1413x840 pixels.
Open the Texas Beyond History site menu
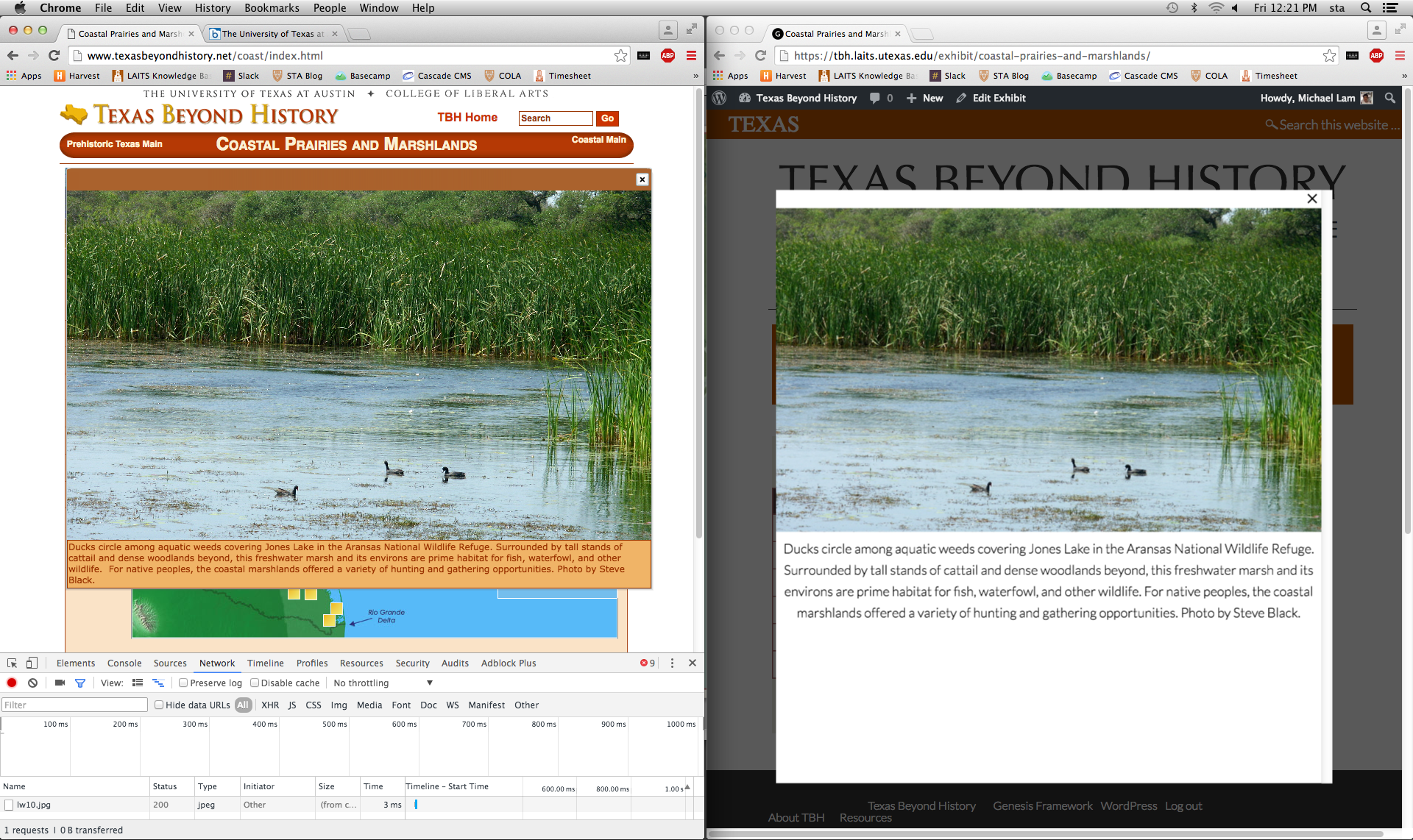point(798,98)
